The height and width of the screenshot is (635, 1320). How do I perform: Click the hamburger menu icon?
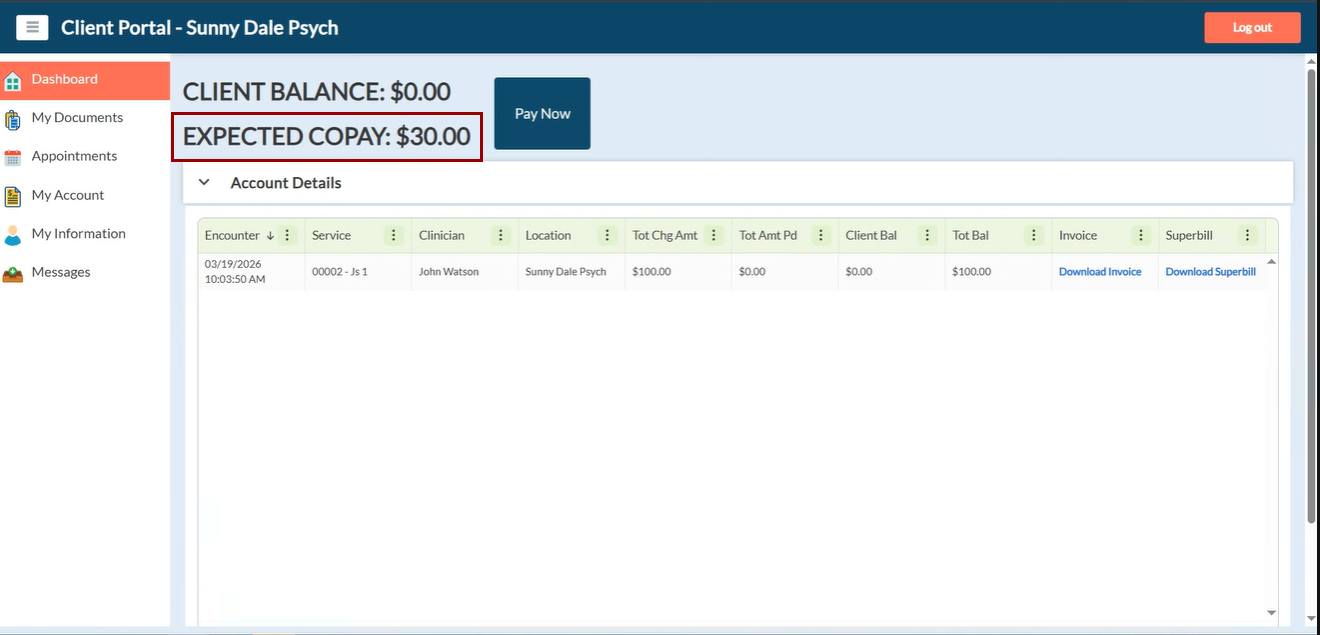(32, 27)
